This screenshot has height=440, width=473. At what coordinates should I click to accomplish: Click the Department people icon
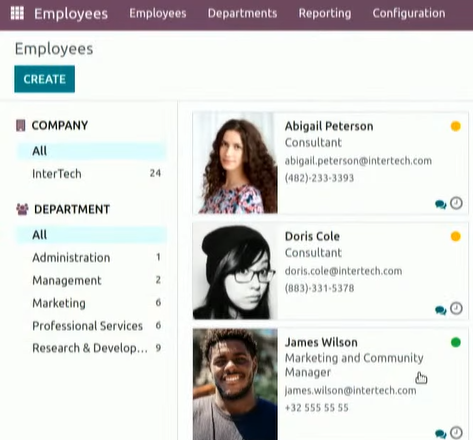[22, 209]
